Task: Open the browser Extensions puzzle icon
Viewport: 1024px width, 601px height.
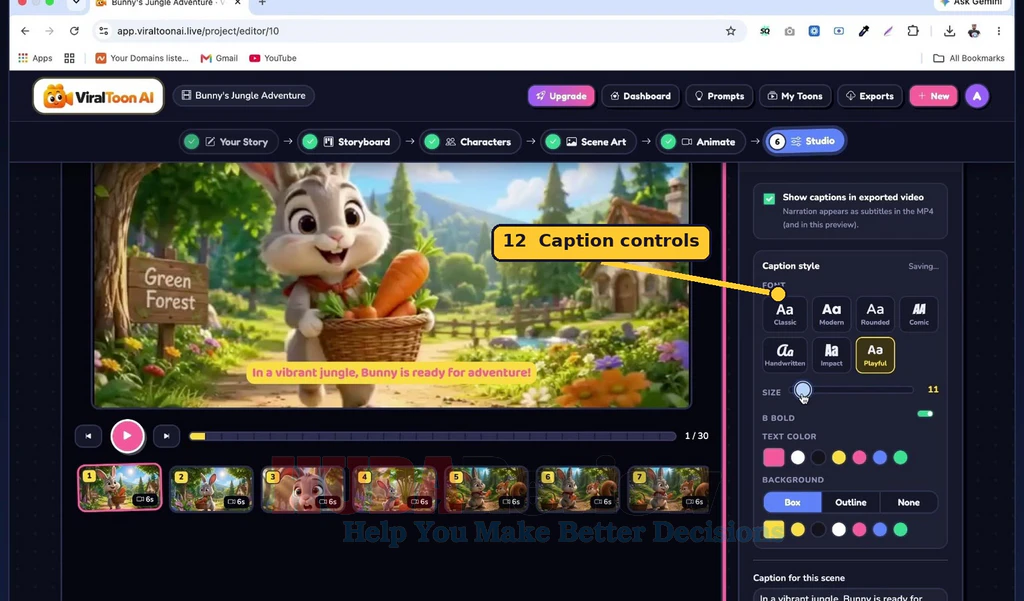Action: pyautogui.click(x=913, y=31)
